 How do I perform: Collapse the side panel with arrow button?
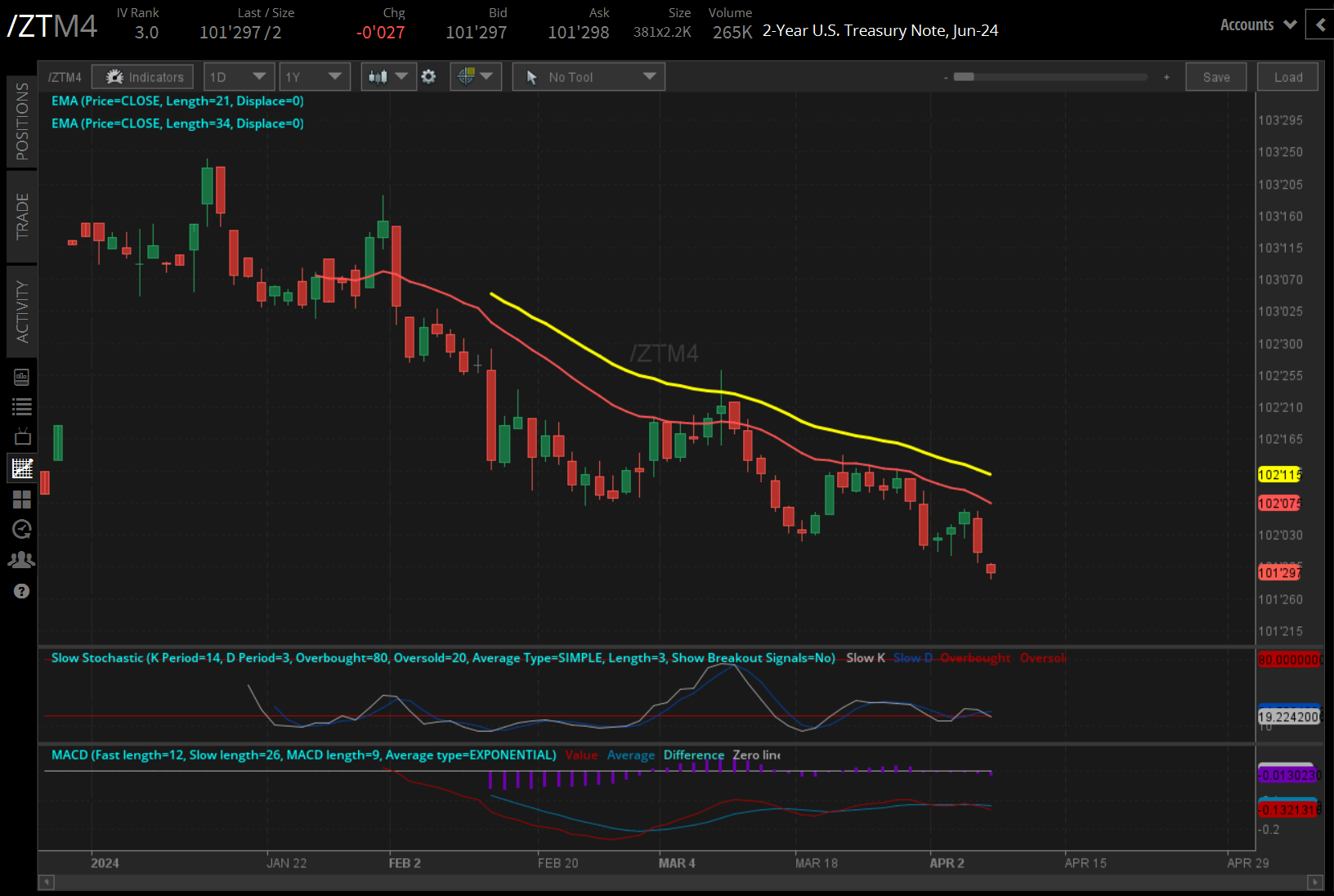pos(1320,25)
